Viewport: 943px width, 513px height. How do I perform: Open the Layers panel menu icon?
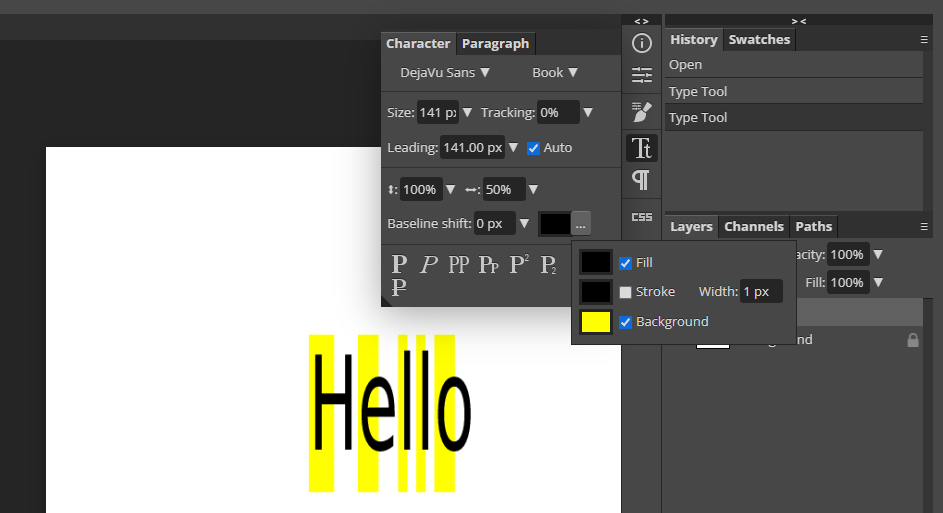[x=924, y=227]
